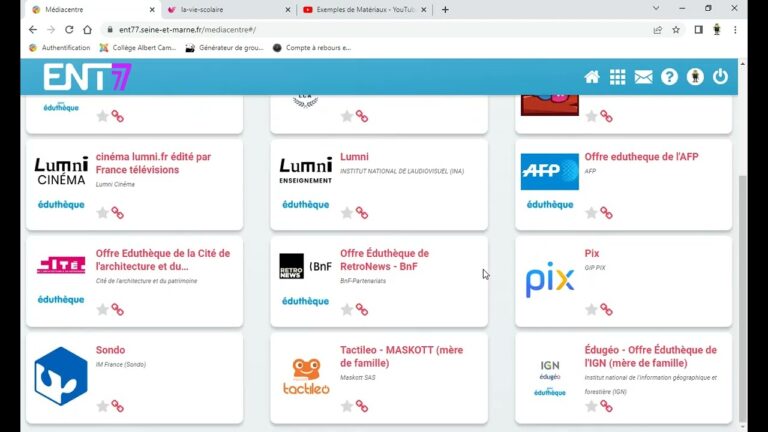Open the user profile avatar icon
768x432 pixels.
695,77
